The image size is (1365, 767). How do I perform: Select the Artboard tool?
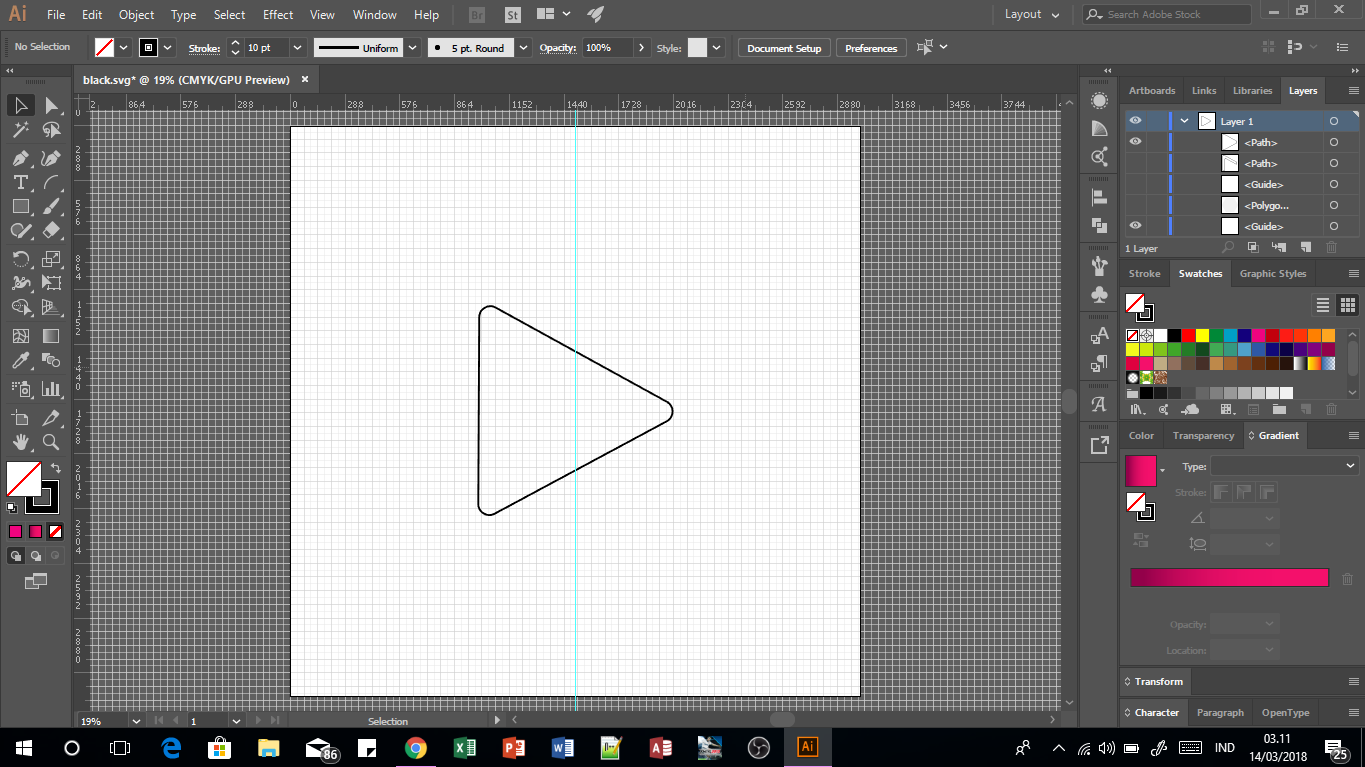tap(20, 417)
